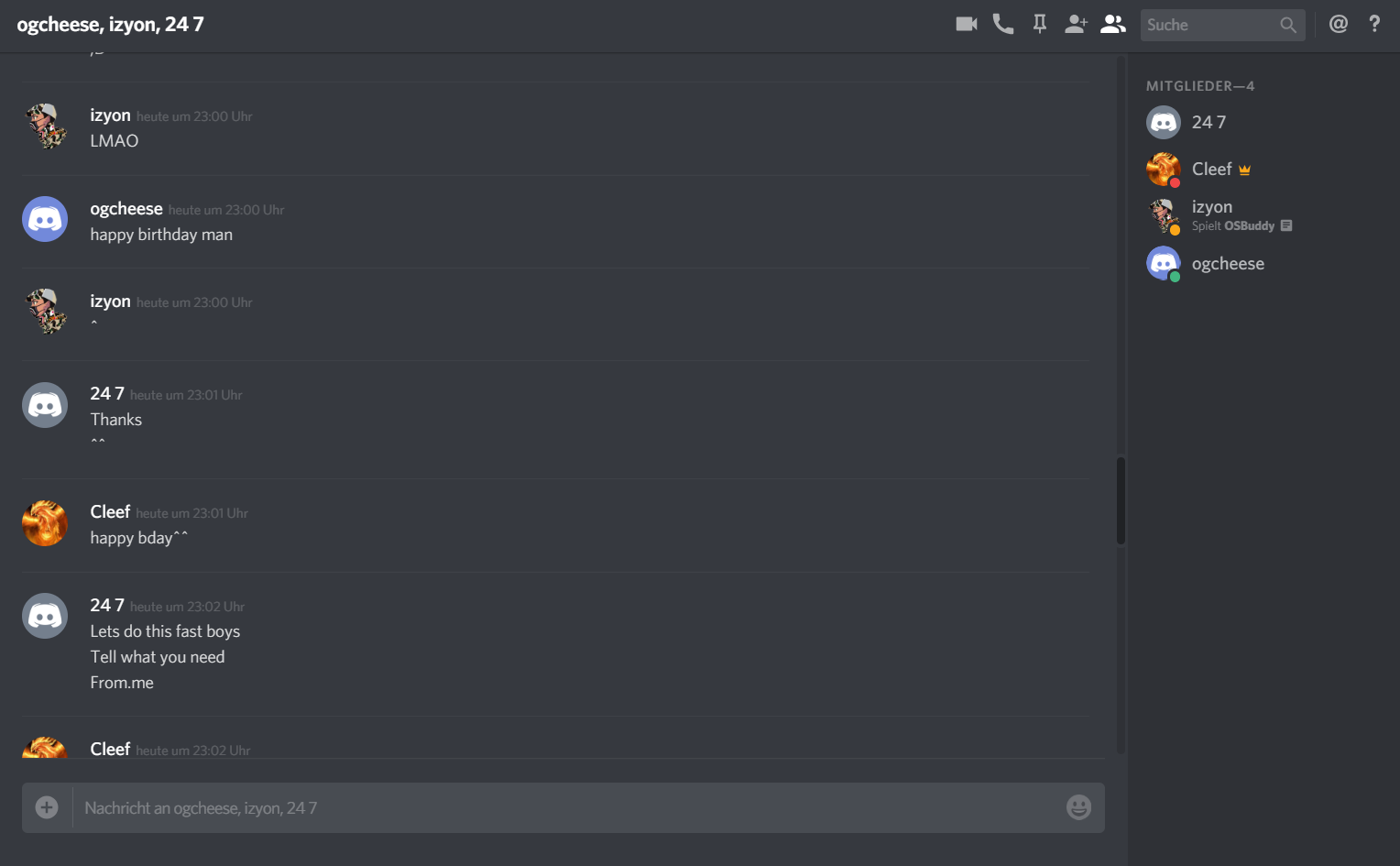
Task: Toggle the member list visibility
Action: tap(1113, 25)
